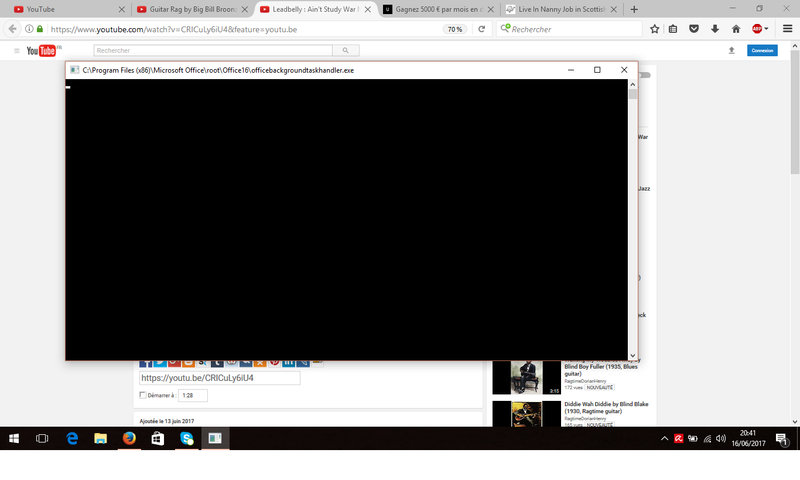Go to Firefox home page icon
This screenshot has height=480, width=800.
click(736, 29)
